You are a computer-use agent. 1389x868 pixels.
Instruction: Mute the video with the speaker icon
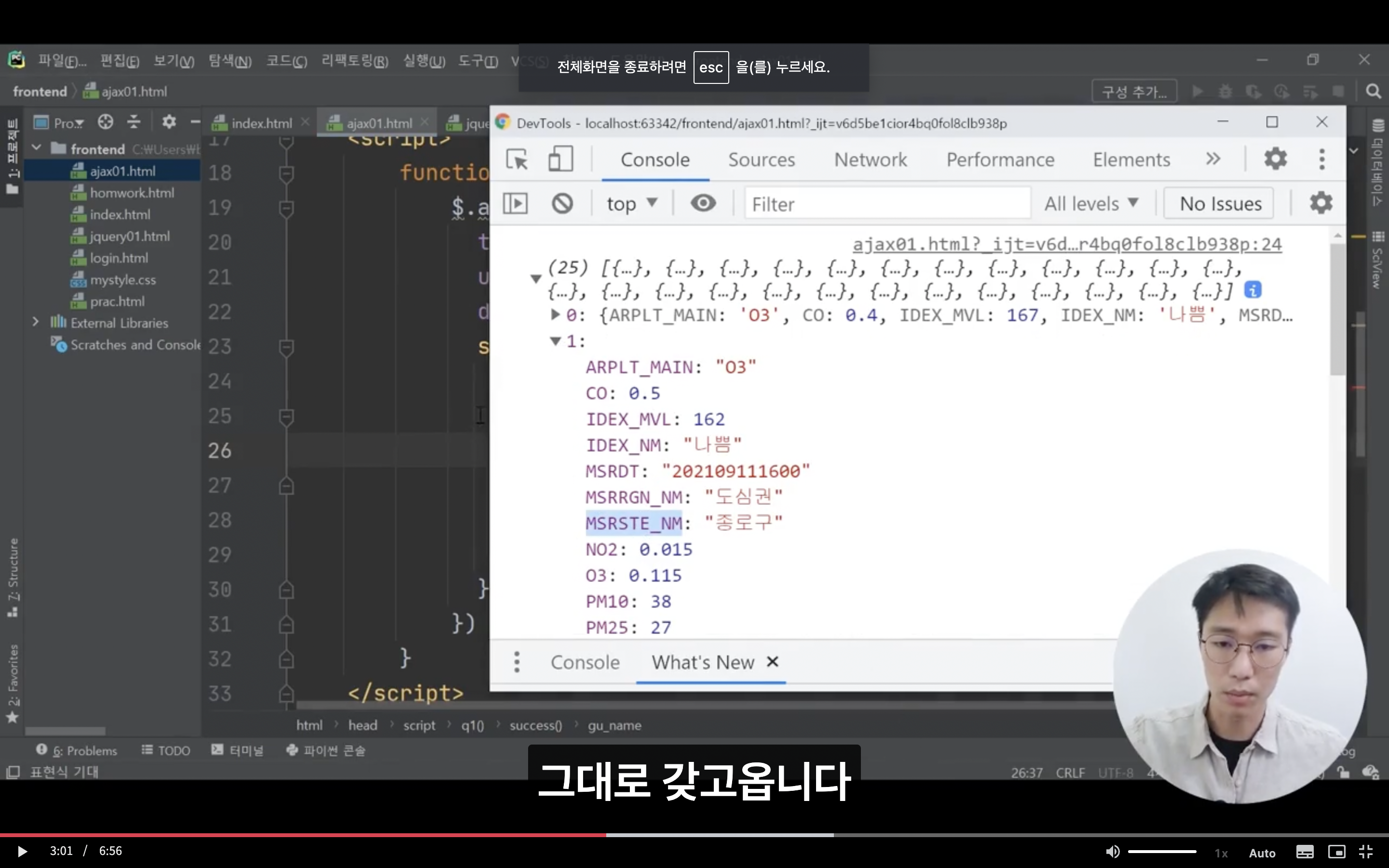click(1112, 852)
